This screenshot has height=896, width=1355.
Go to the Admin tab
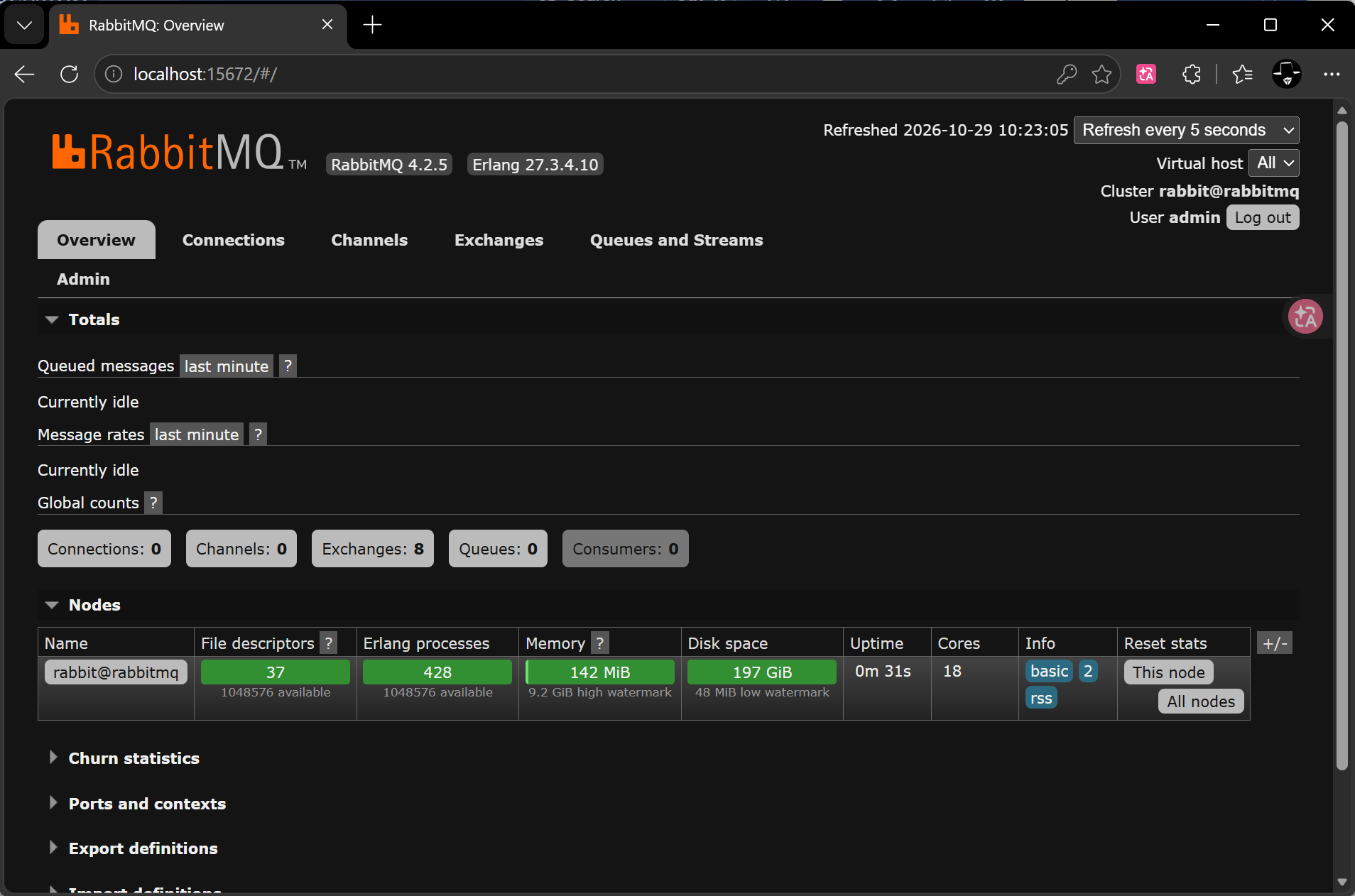83,279
